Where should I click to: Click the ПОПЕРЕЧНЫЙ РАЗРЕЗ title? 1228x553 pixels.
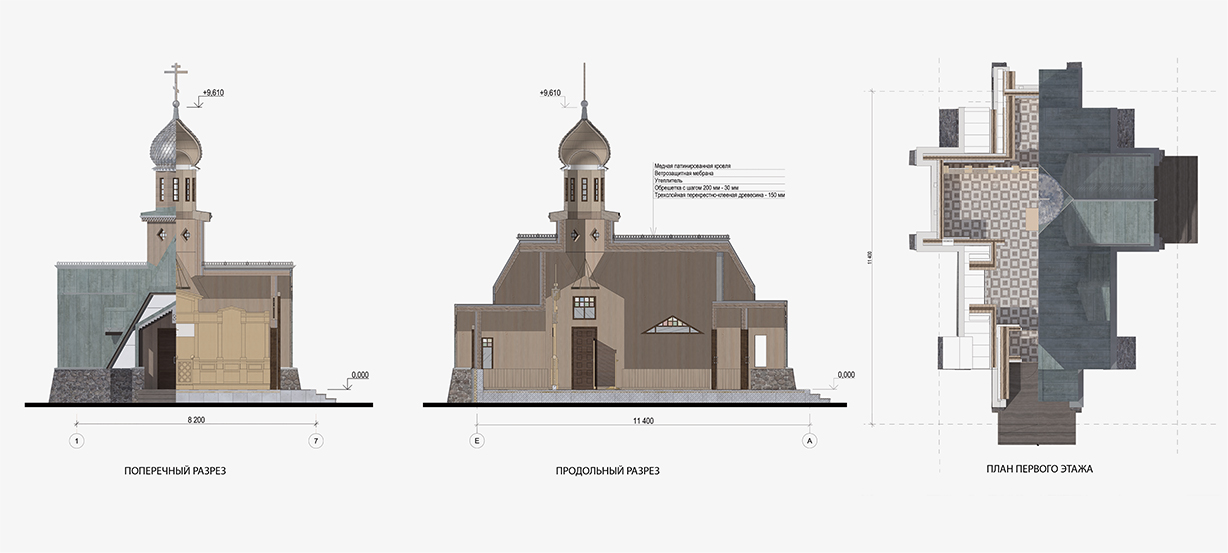(175, 470)
